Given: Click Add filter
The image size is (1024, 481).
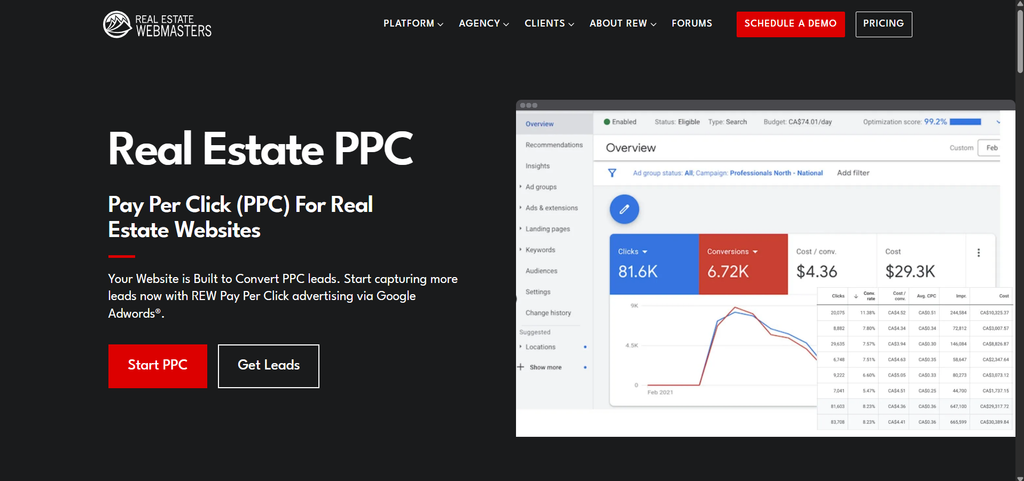Looking at the screenshot, I should [853, 173].
